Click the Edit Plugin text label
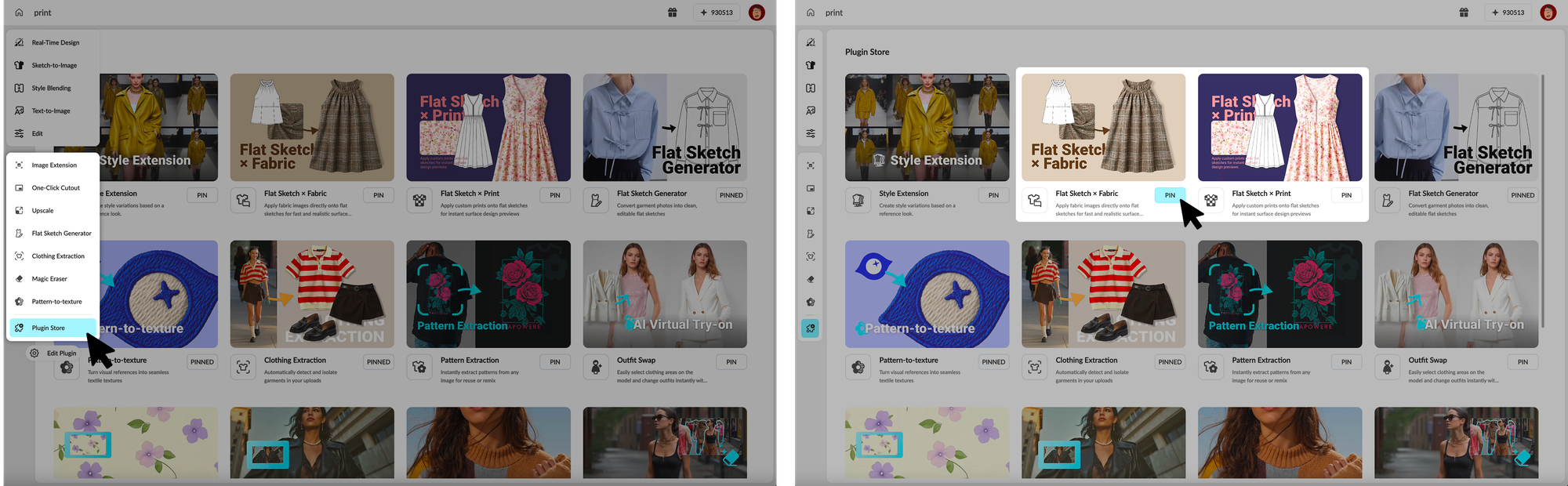Image resolution: width=1568 pixels, height=486 pixels. [x=62, y=354]
